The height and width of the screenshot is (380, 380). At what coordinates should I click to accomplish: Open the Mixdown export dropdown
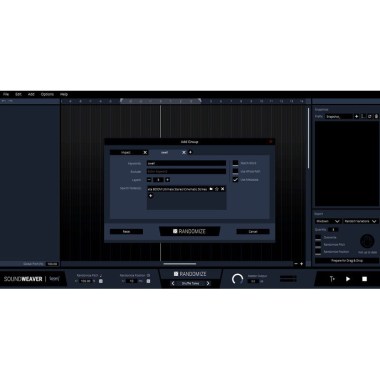(328, 221)
